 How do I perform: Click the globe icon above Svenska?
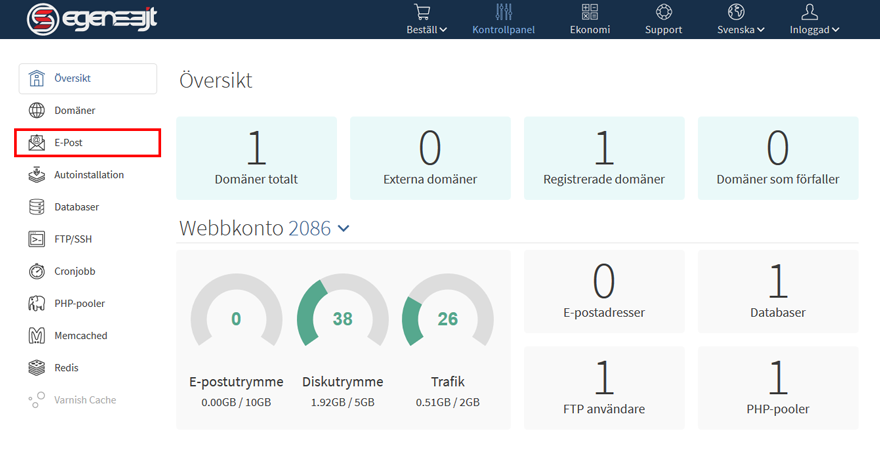coord(736,12)
